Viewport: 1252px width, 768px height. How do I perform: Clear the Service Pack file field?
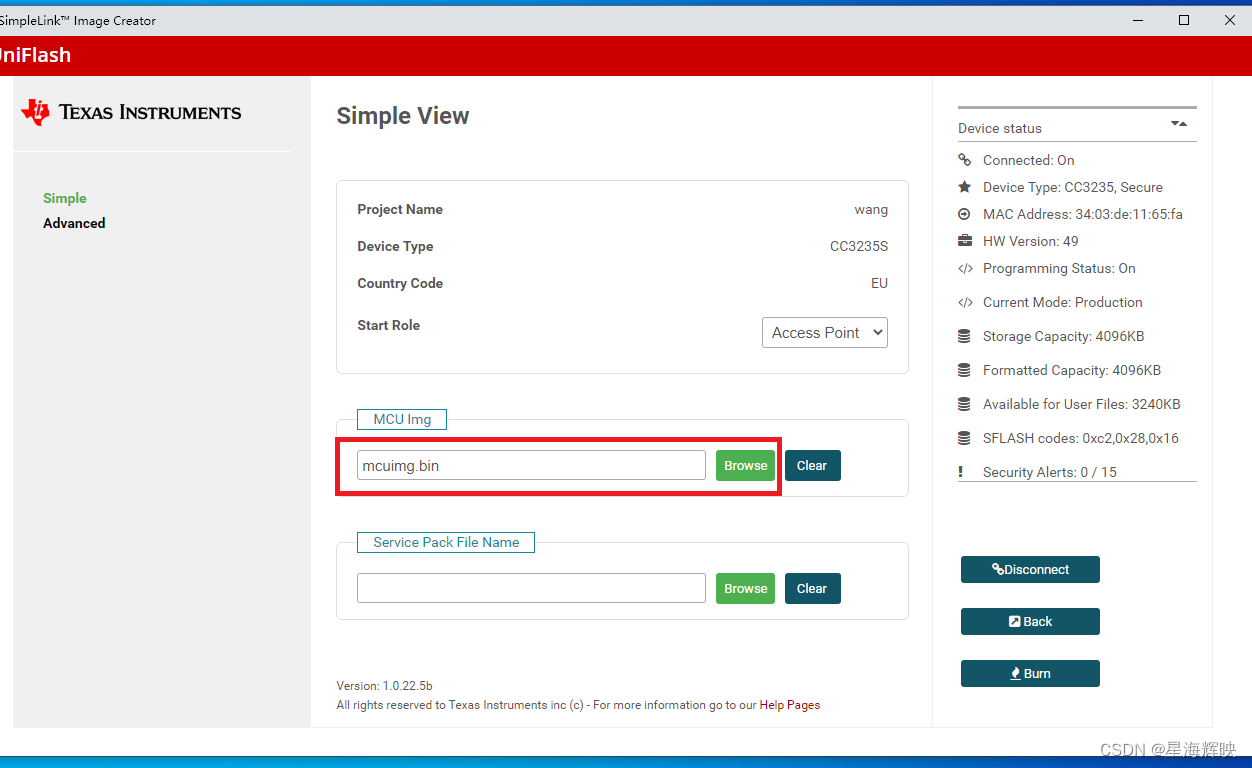click(x=812, y=588)
